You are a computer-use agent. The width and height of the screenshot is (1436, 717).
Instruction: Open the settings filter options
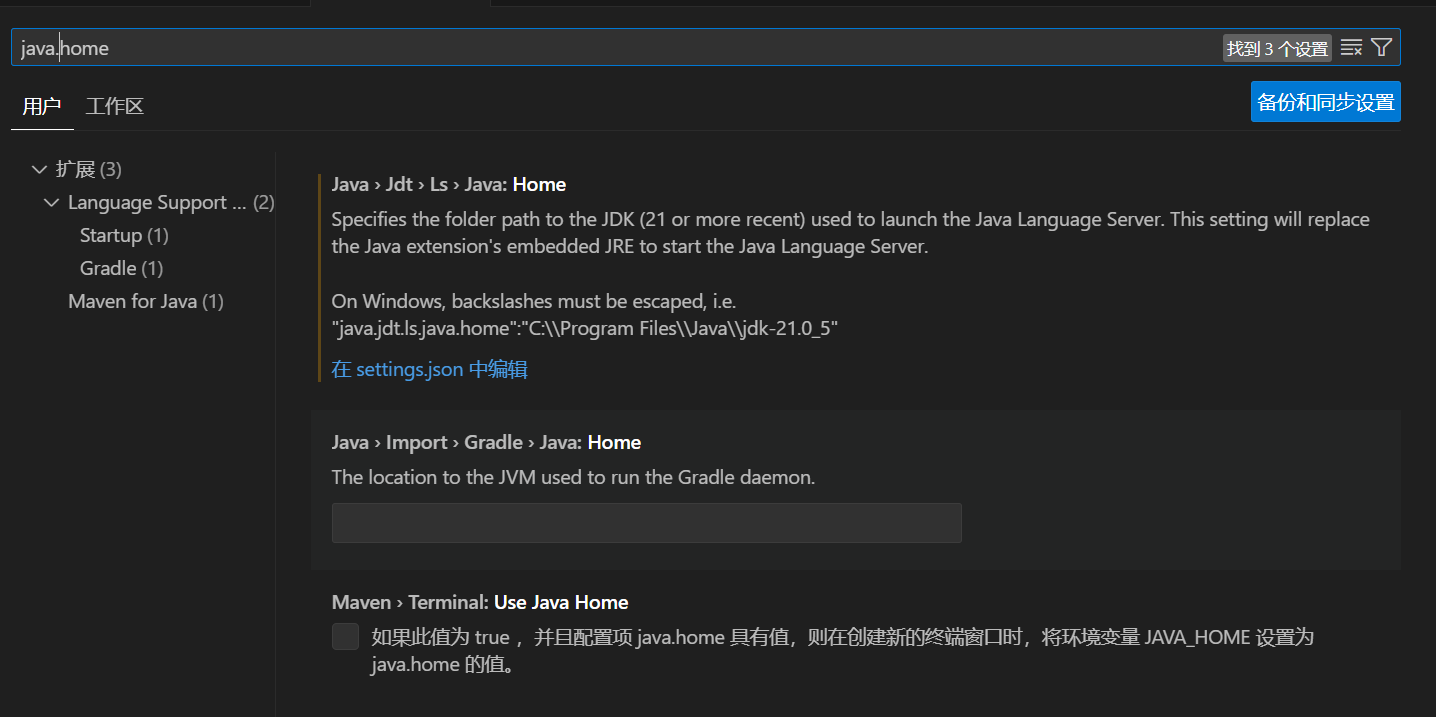pos(1381,47)
